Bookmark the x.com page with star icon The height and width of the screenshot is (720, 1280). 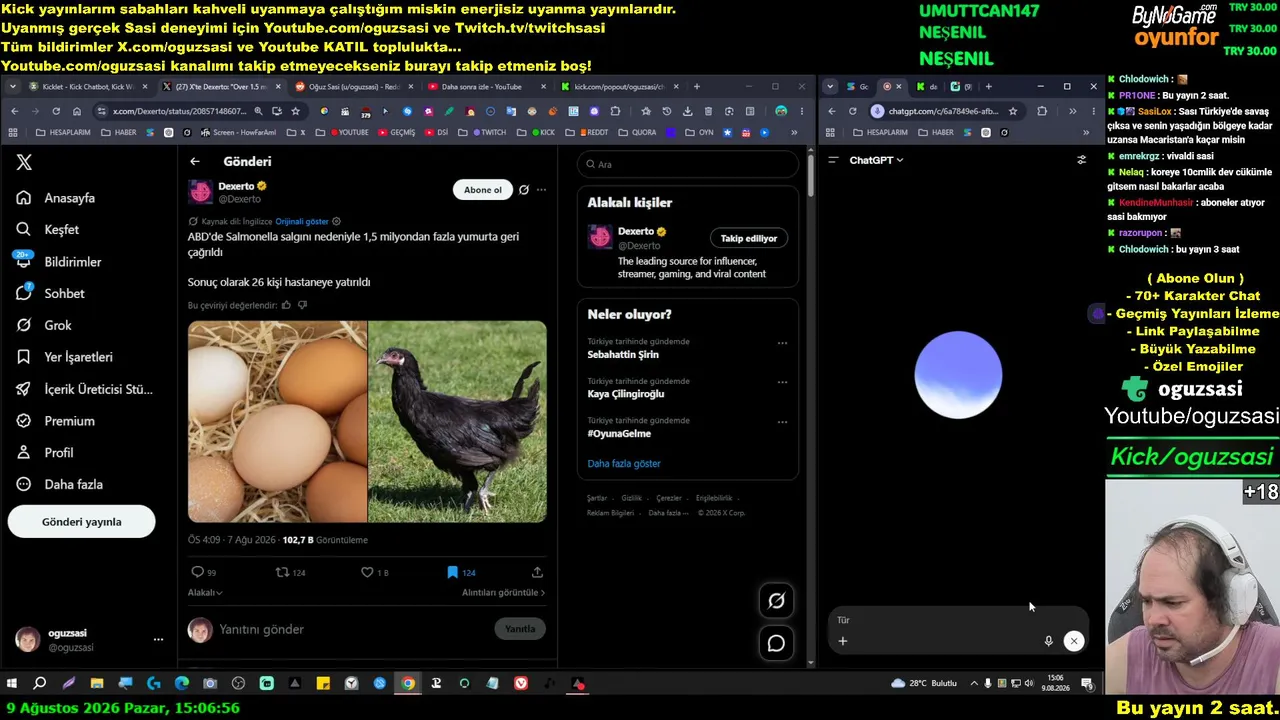point(295,111)
